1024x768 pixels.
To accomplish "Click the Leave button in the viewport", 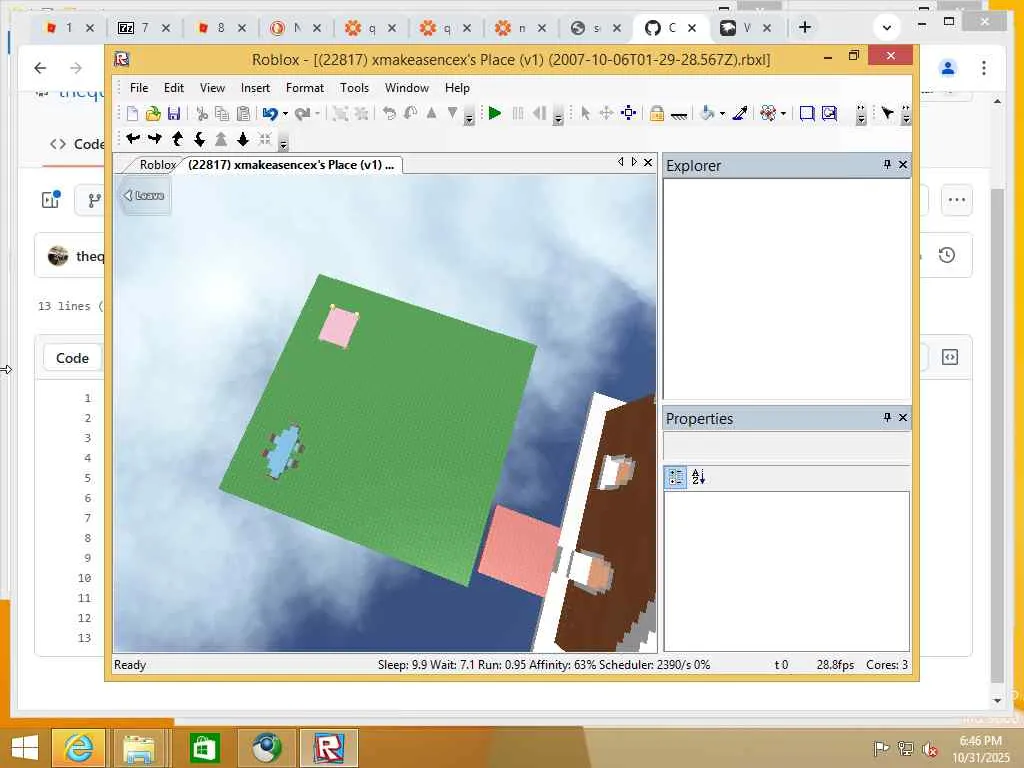I will pyautogui.click(x=144, y=195).
